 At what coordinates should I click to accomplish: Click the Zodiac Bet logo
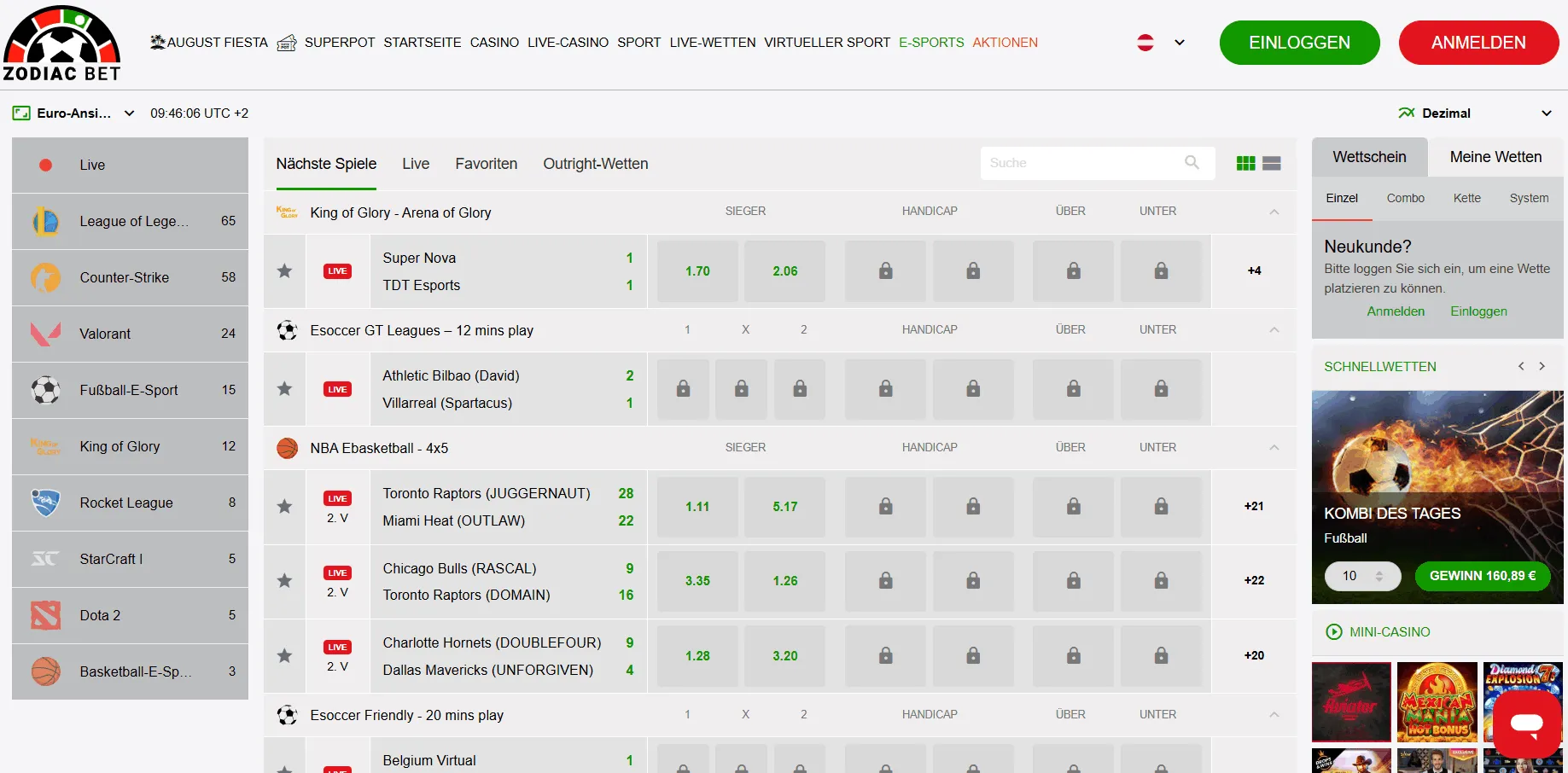click(x=61, y=44)
